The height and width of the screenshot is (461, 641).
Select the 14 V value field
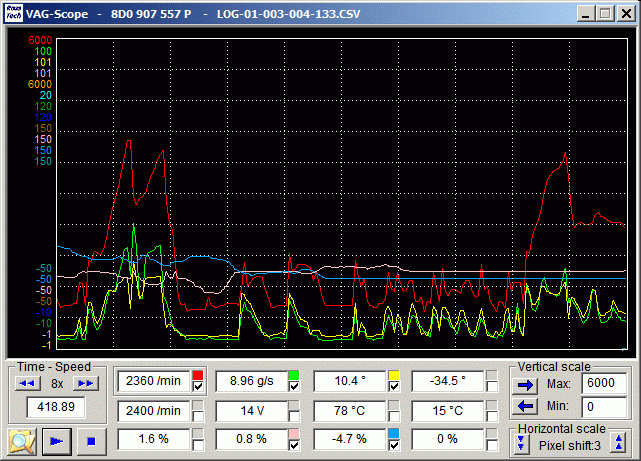[x=251, y=411]
